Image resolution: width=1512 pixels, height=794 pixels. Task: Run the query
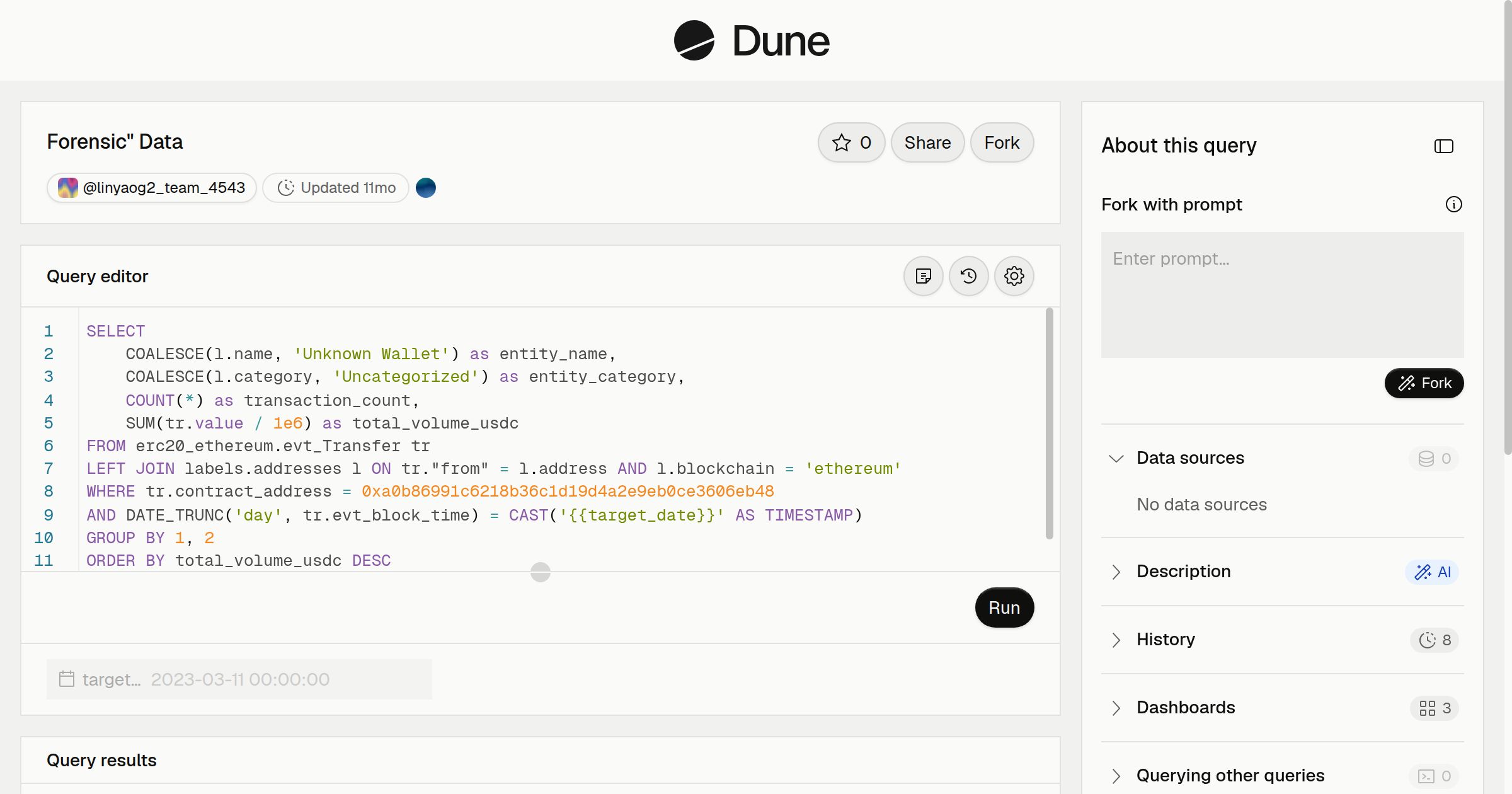[x=1004, y=607]
